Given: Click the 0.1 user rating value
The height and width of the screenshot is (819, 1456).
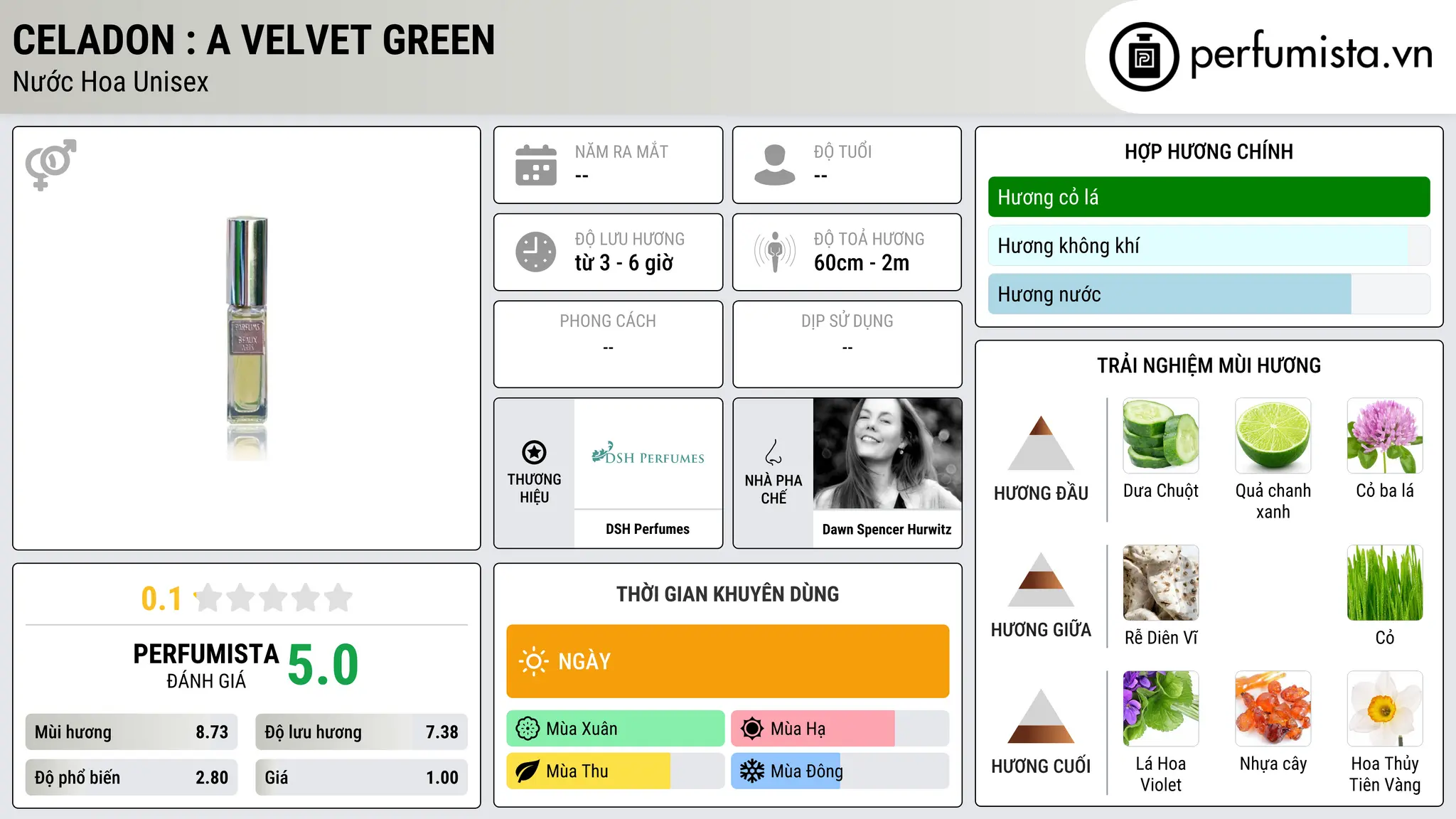Looking at the screenshot, I should (161, 599).
